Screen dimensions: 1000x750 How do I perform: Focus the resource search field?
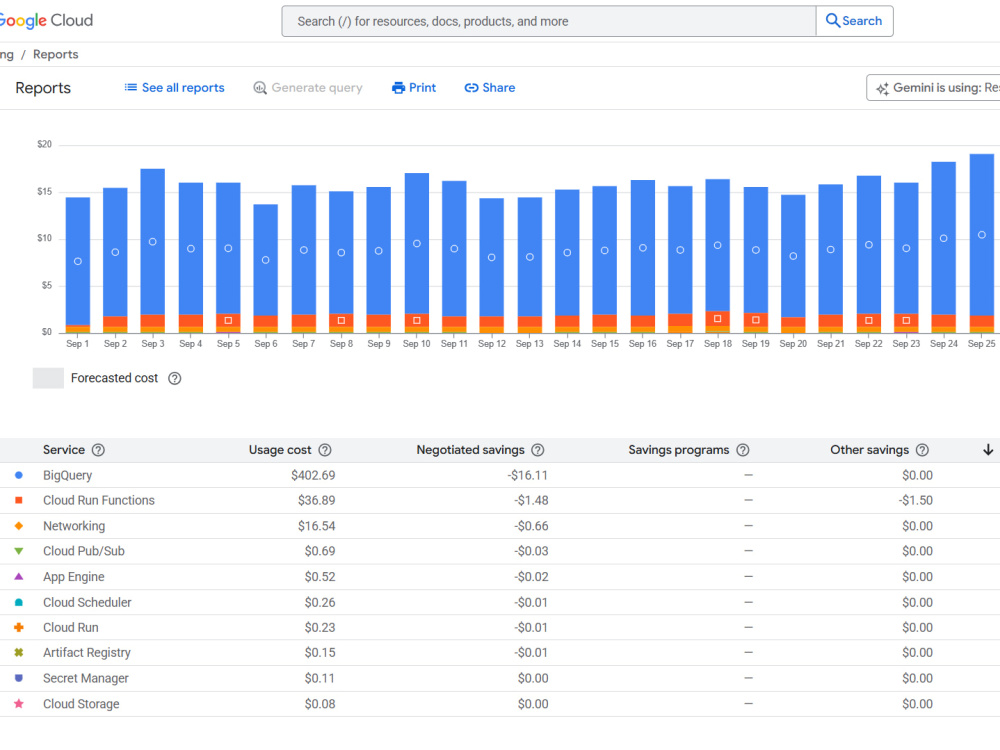coord(548,21)
